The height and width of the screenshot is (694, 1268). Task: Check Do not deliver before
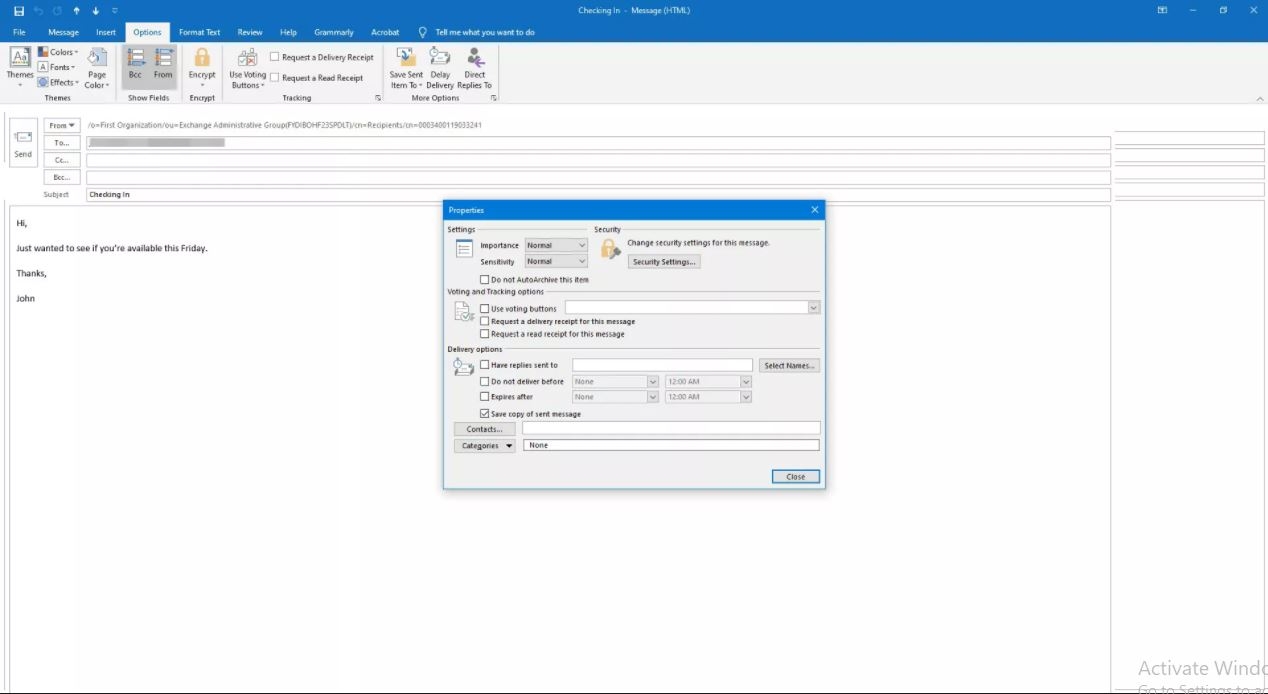tap(485, 381)
